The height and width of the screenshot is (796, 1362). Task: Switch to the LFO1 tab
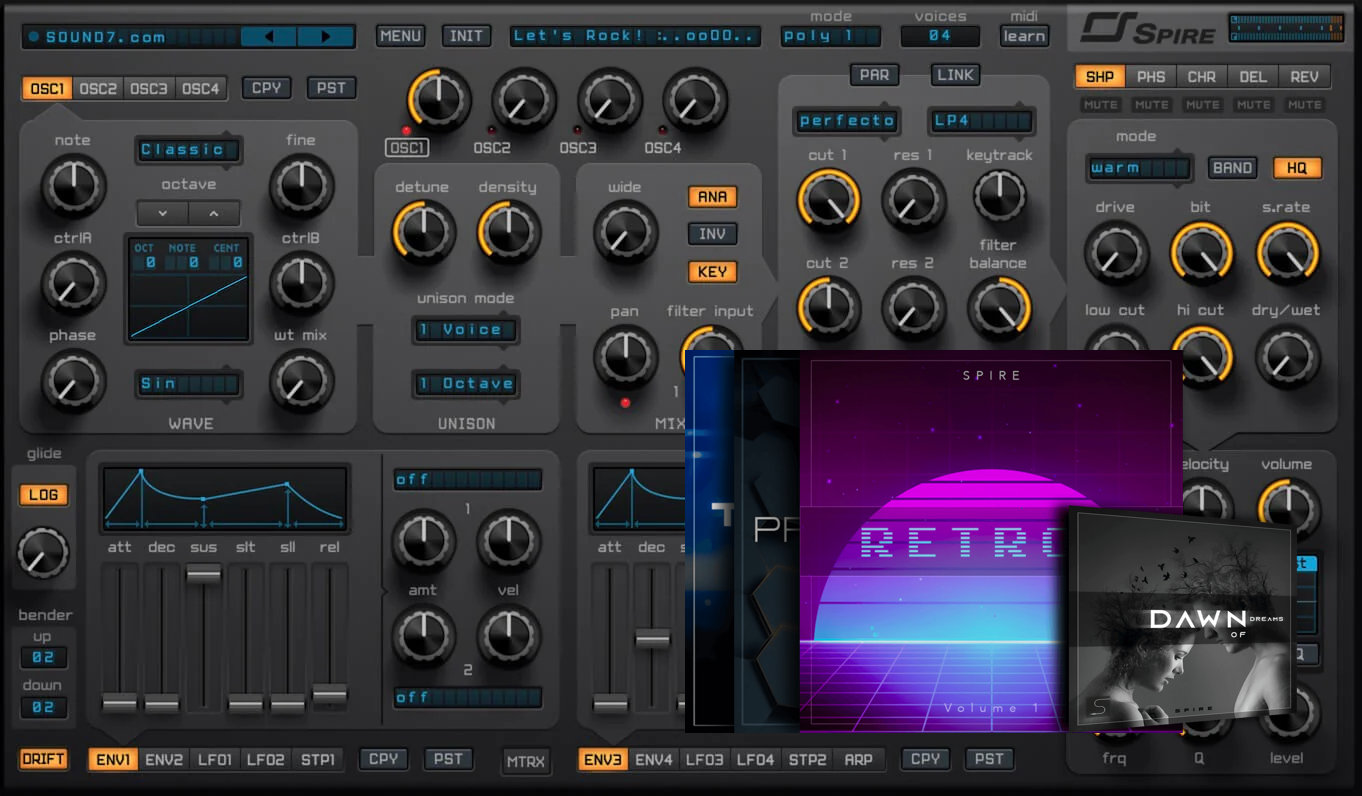click(x=215, y=759)
